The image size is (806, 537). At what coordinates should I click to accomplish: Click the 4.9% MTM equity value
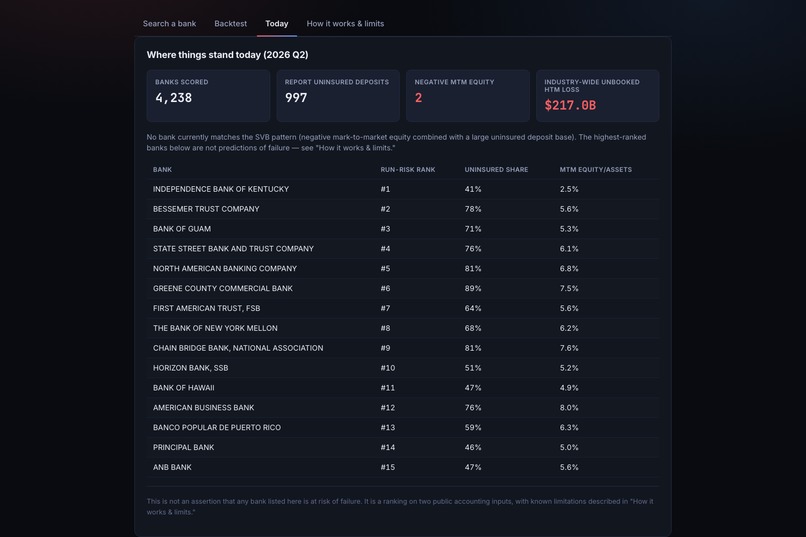coord(569,388)
